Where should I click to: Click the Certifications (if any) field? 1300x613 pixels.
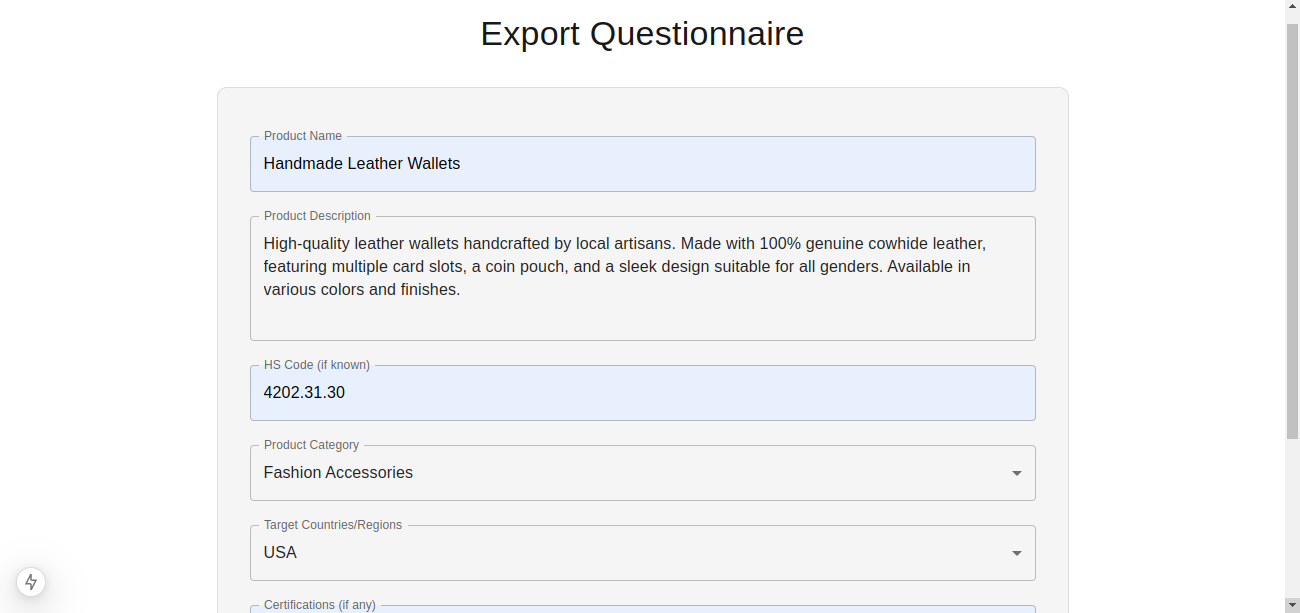click(x=643, y=608)
